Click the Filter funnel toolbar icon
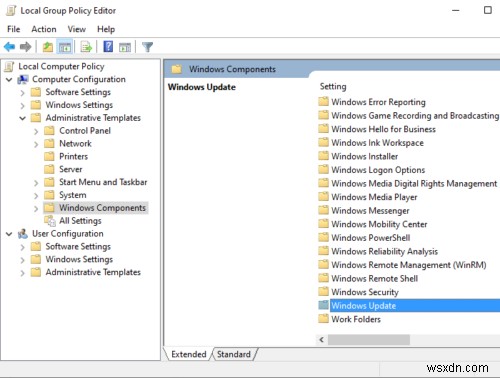This screenshot has width=500, height=378. tap(147, 47)
